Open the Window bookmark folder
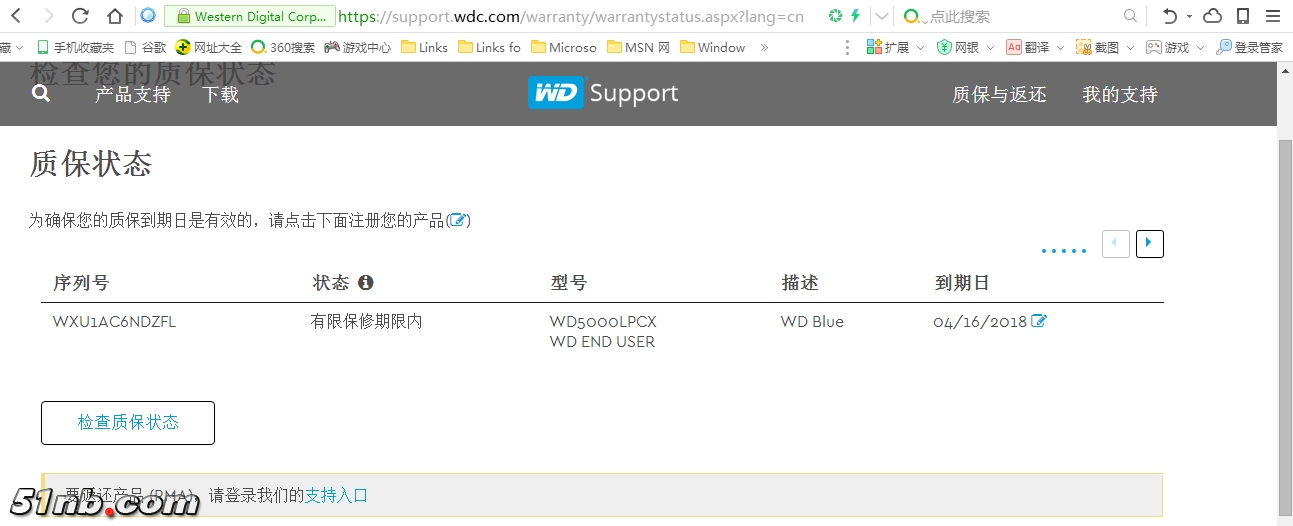 712,47
